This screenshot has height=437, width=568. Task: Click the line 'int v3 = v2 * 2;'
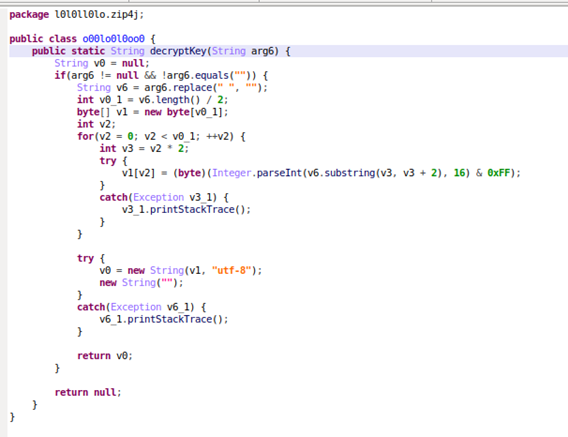point(144,149)
